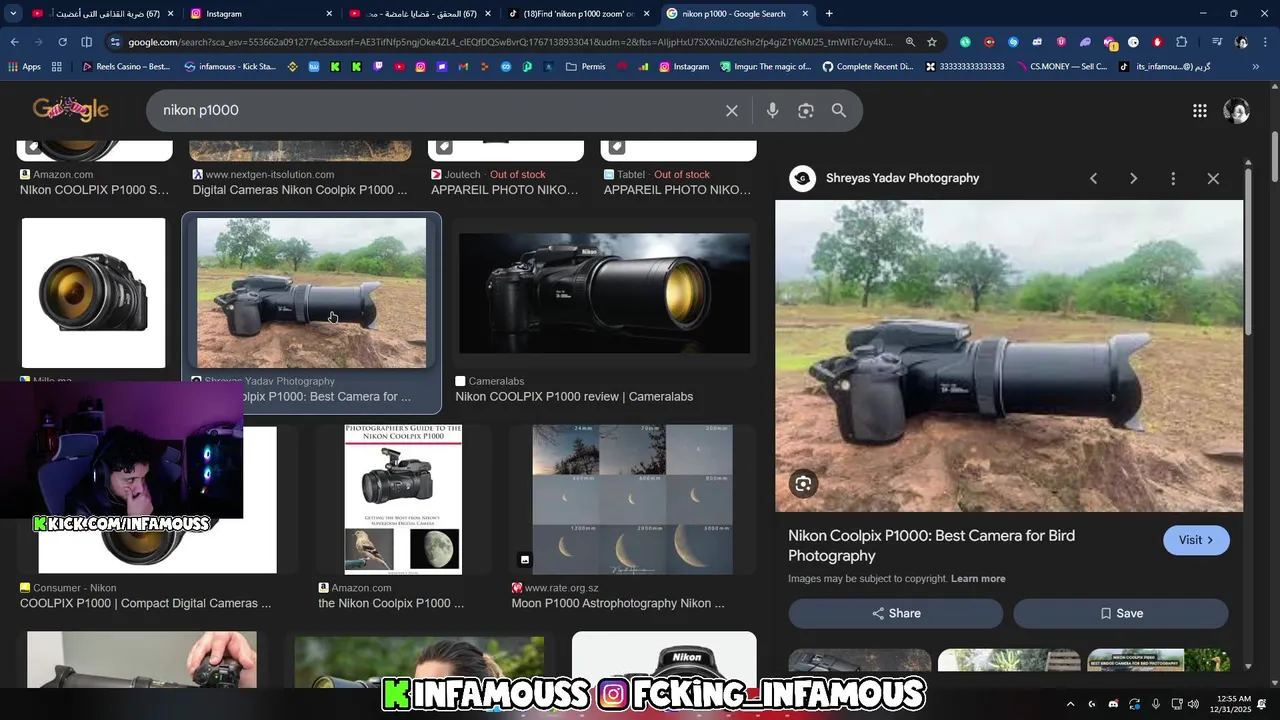
Task: Open the Reels Casino bookmark
Action: (126, 67)
